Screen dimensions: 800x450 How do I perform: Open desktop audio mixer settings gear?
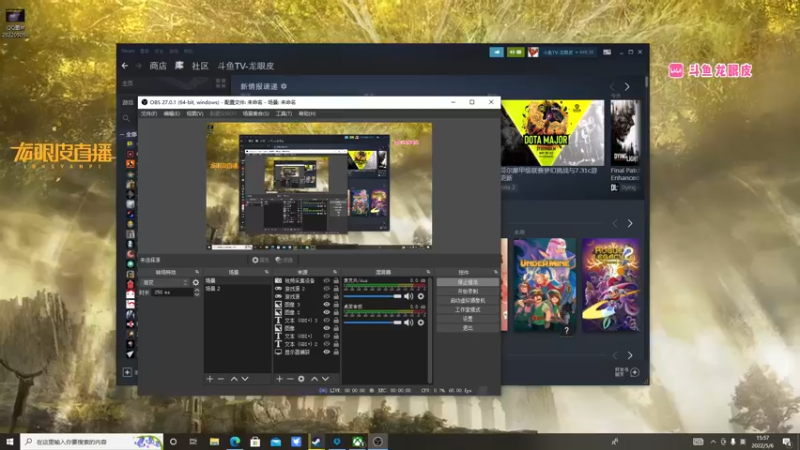point(421,322)
